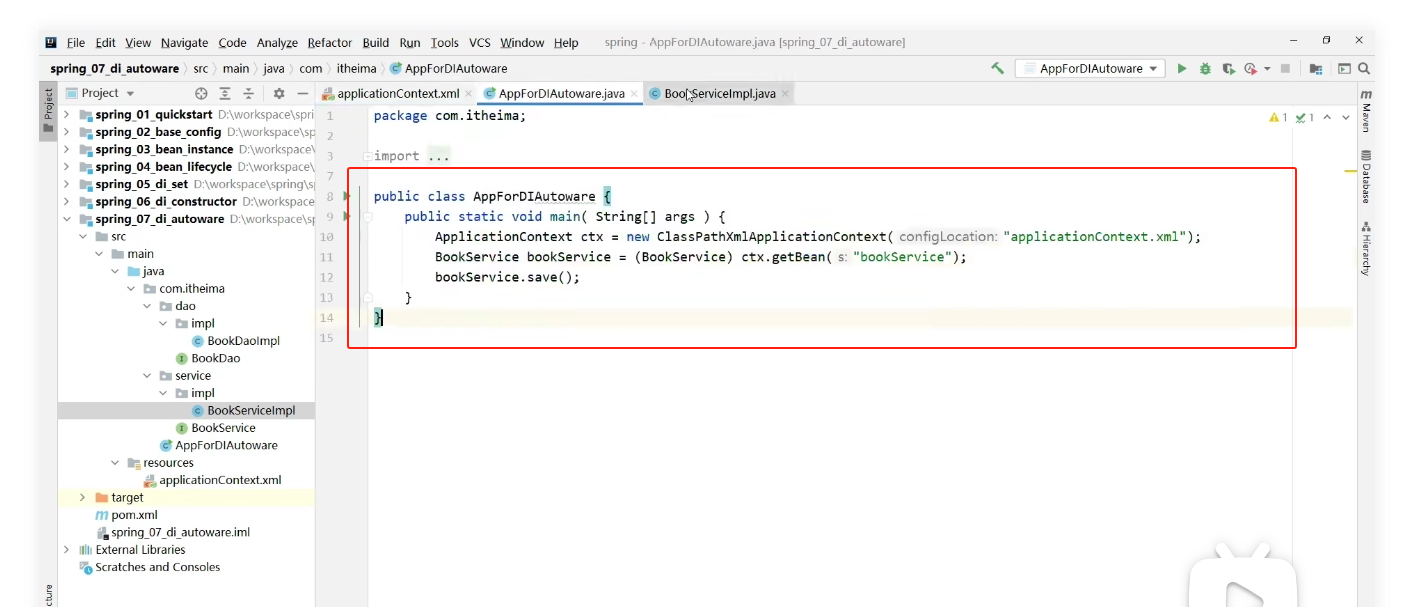Open the Help menu
The width and height of the screenshot is (1419, 607).
pyautogui.click(x=566, y=43)
